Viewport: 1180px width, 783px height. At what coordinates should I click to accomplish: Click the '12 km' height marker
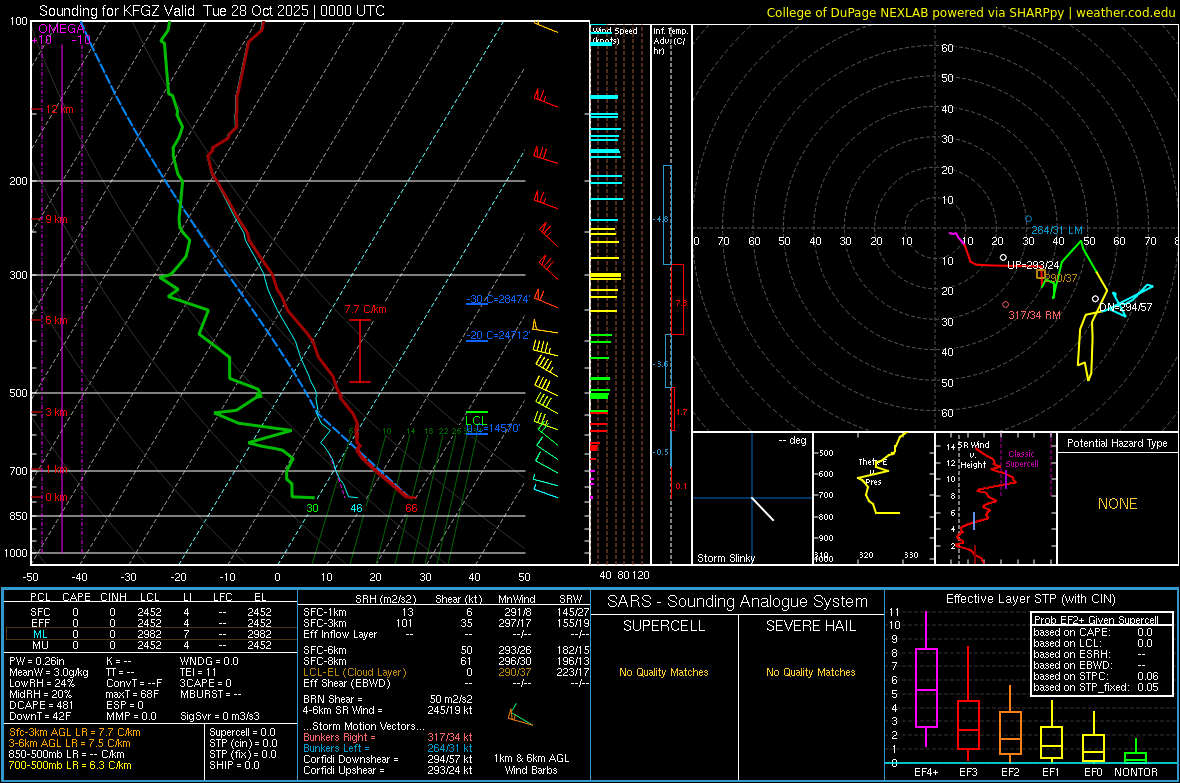tap(59, 109)
